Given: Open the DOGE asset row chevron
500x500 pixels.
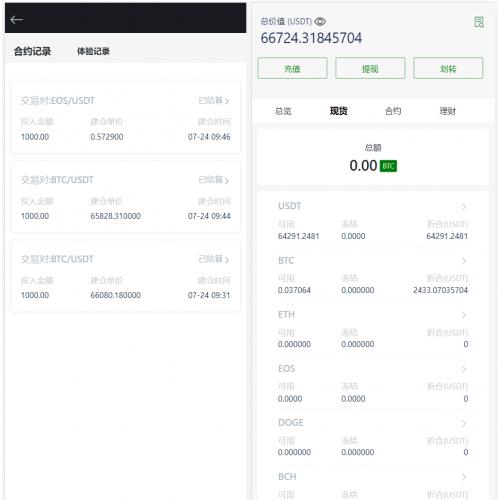Looking at the screenshot, I should click(x=464, y=423).
